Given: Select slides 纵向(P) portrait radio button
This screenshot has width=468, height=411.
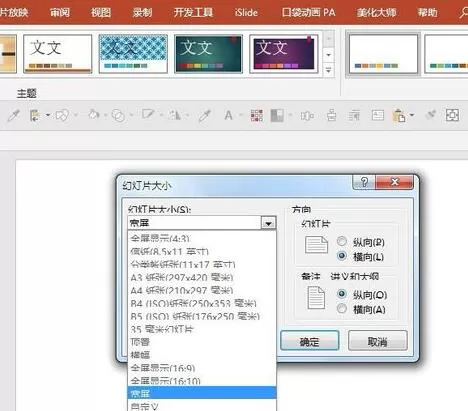Looking at the screenshot, I should point(342,241).
